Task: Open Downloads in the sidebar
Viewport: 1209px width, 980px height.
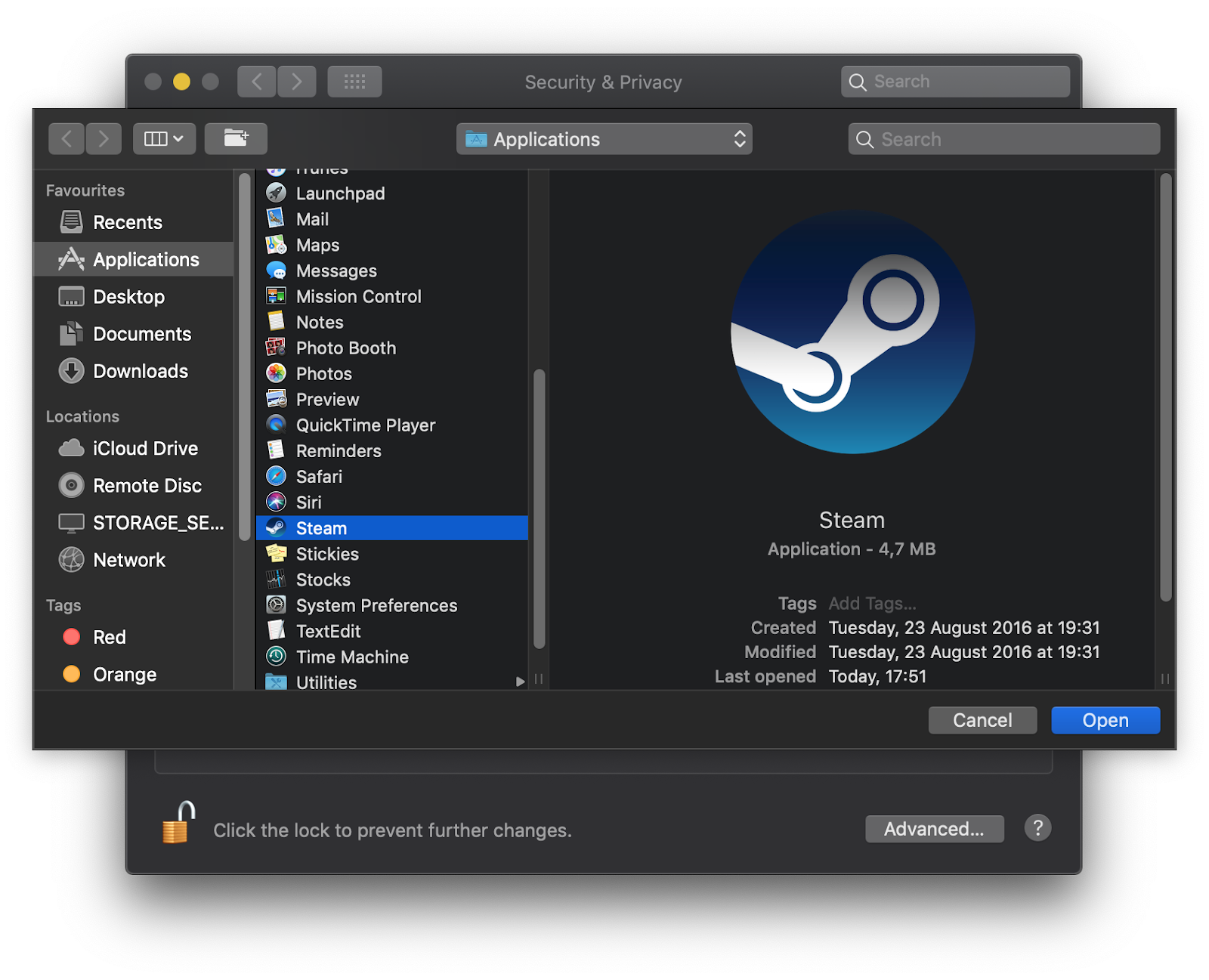Action: (x=140, y=372)
